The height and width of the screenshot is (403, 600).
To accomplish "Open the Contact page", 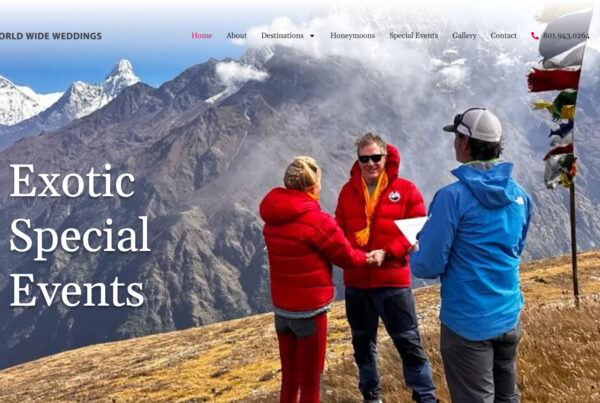I will (x=503, y=36).
